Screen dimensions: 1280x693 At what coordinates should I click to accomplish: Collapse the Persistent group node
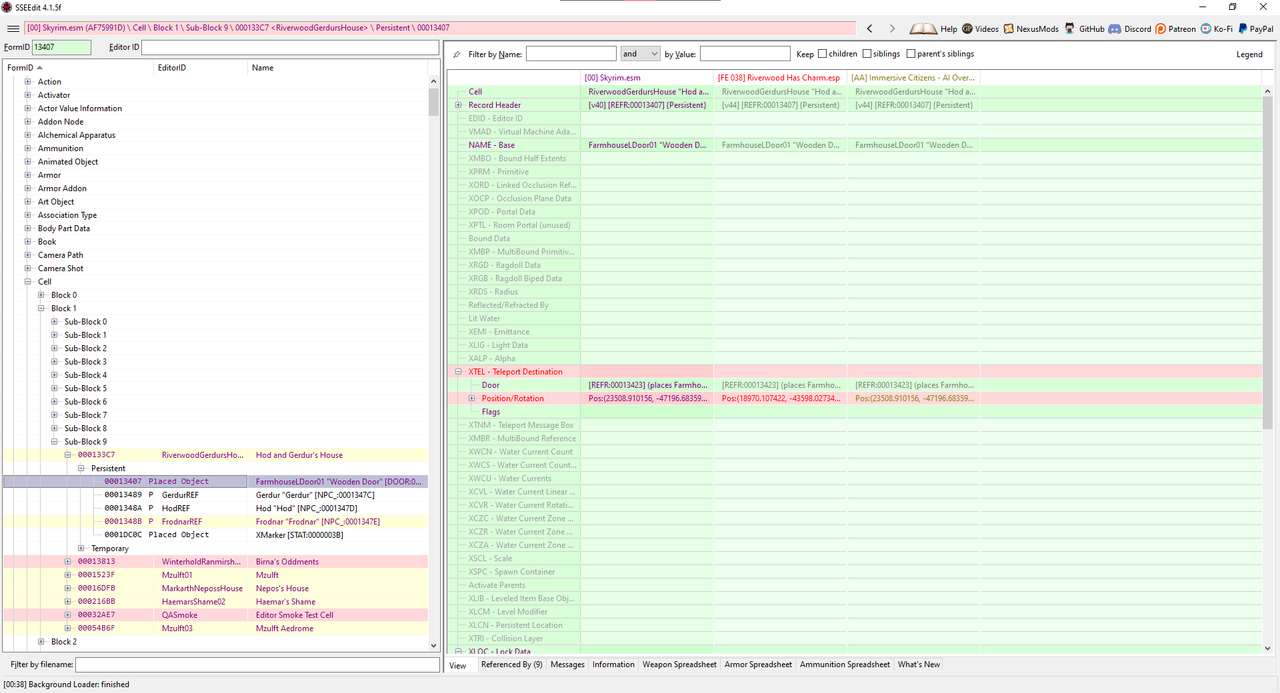coord(81,468)
